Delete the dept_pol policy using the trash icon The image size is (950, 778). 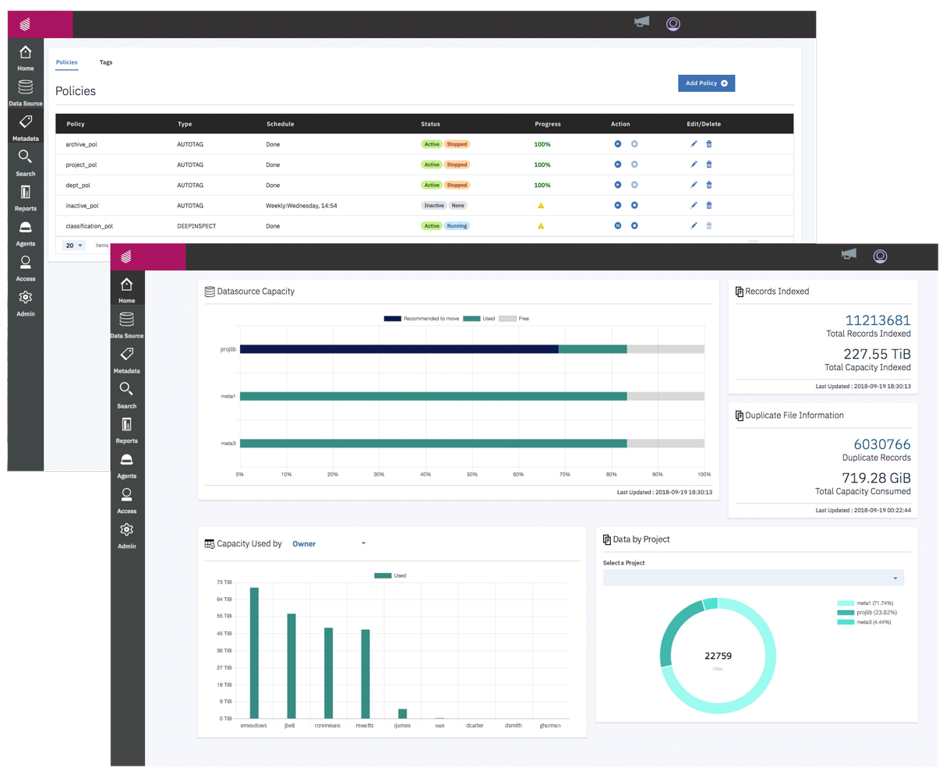(709, 185)
